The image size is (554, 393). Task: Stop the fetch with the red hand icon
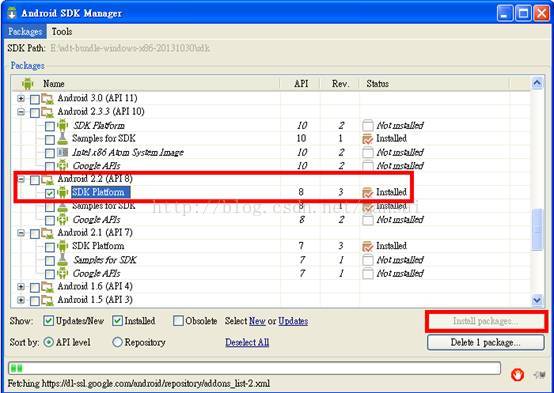coord(517,374)
